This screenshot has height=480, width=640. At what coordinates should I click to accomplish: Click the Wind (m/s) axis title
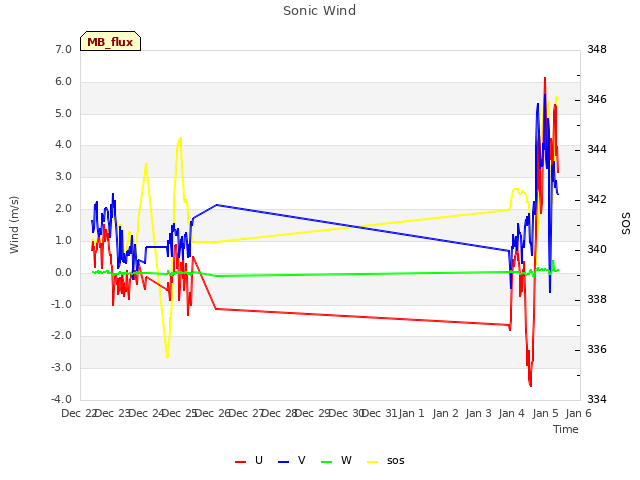click(x=14, y=225)
